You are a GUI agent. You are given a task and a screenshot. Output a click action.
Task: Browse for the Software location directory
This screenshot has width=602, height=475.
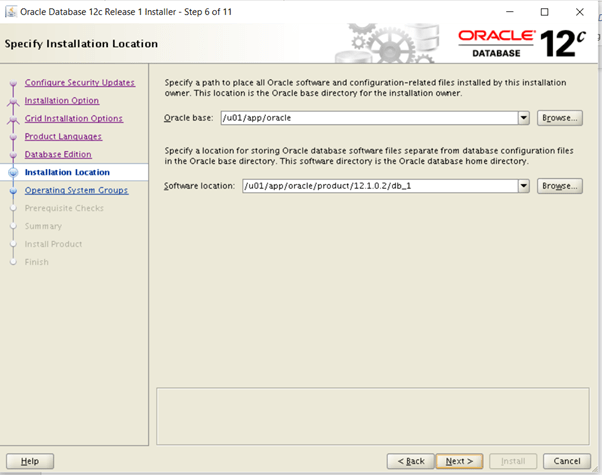560,186
